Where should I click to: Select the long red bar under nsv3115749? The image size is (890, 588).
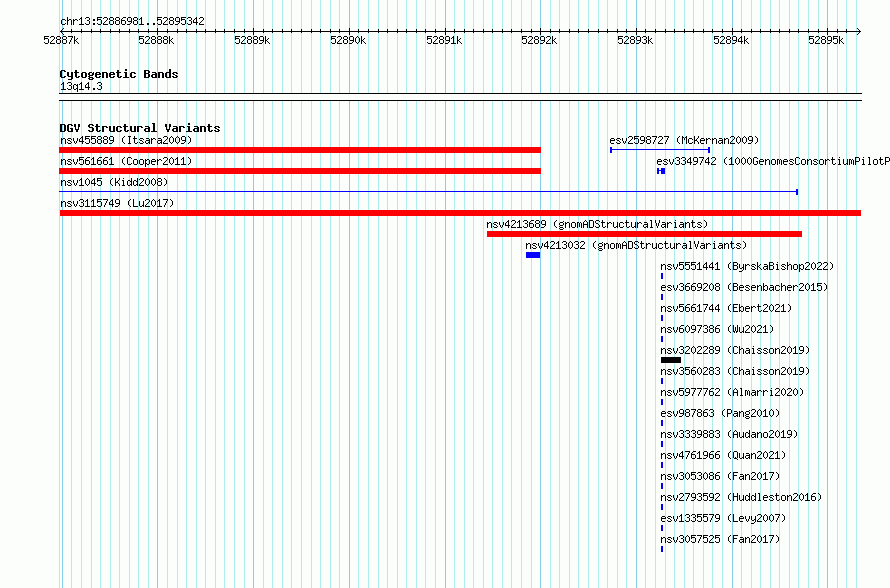point(460,213)
